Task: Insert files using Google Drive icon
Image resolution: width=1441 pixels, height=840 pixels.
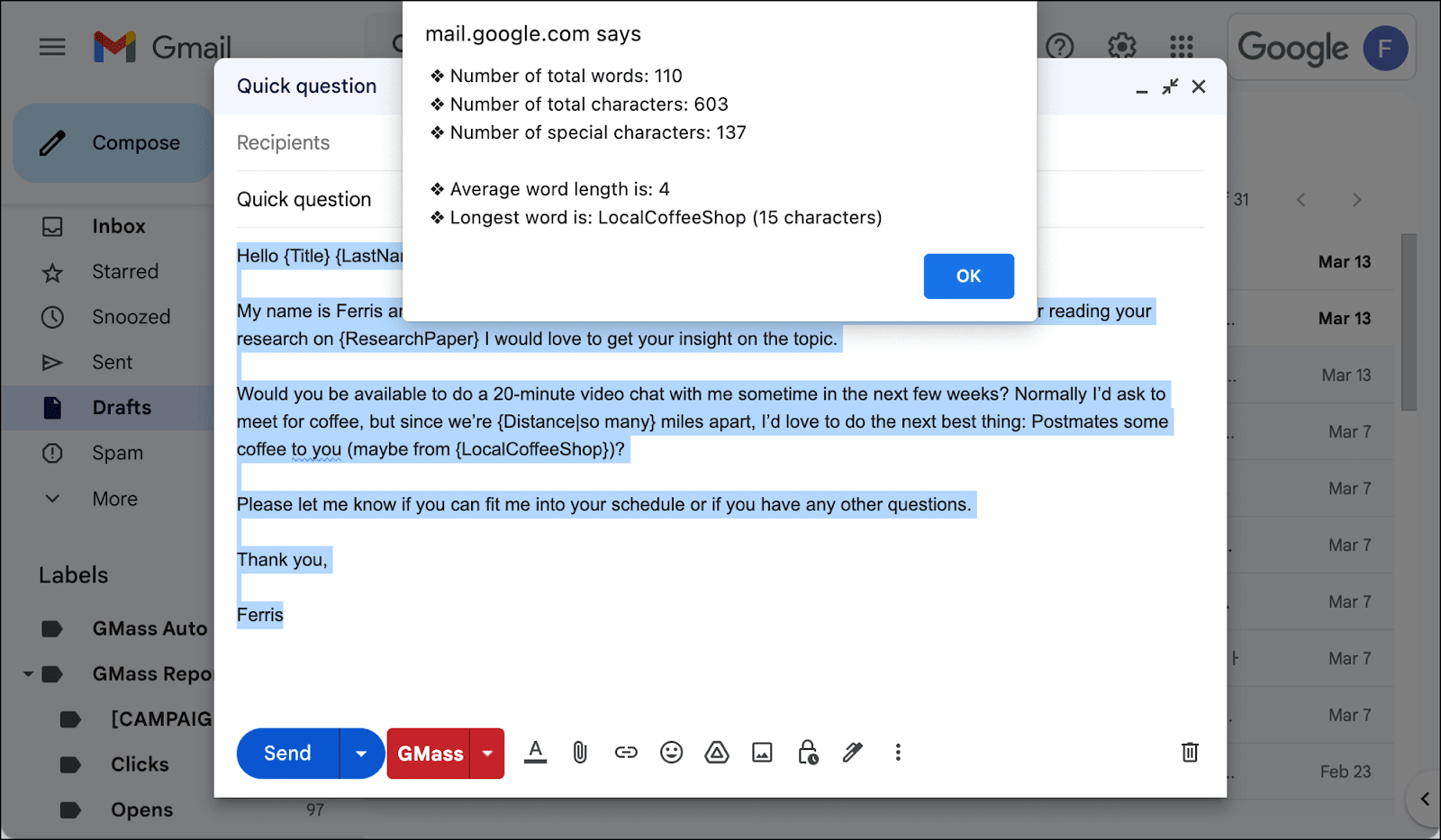Action: (x=717, y=753)
